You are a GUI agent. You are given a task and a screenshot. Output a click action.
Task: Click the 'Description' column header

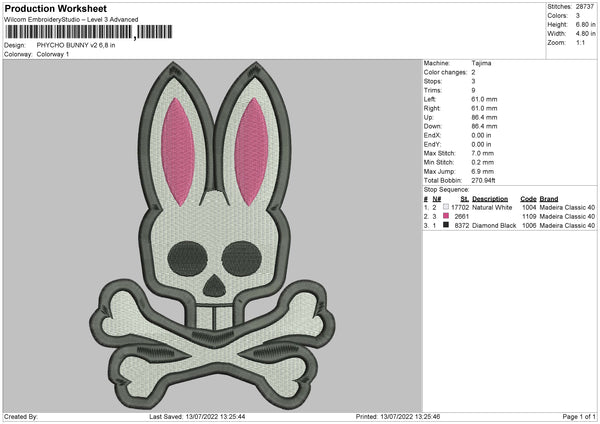click(490, 199)
